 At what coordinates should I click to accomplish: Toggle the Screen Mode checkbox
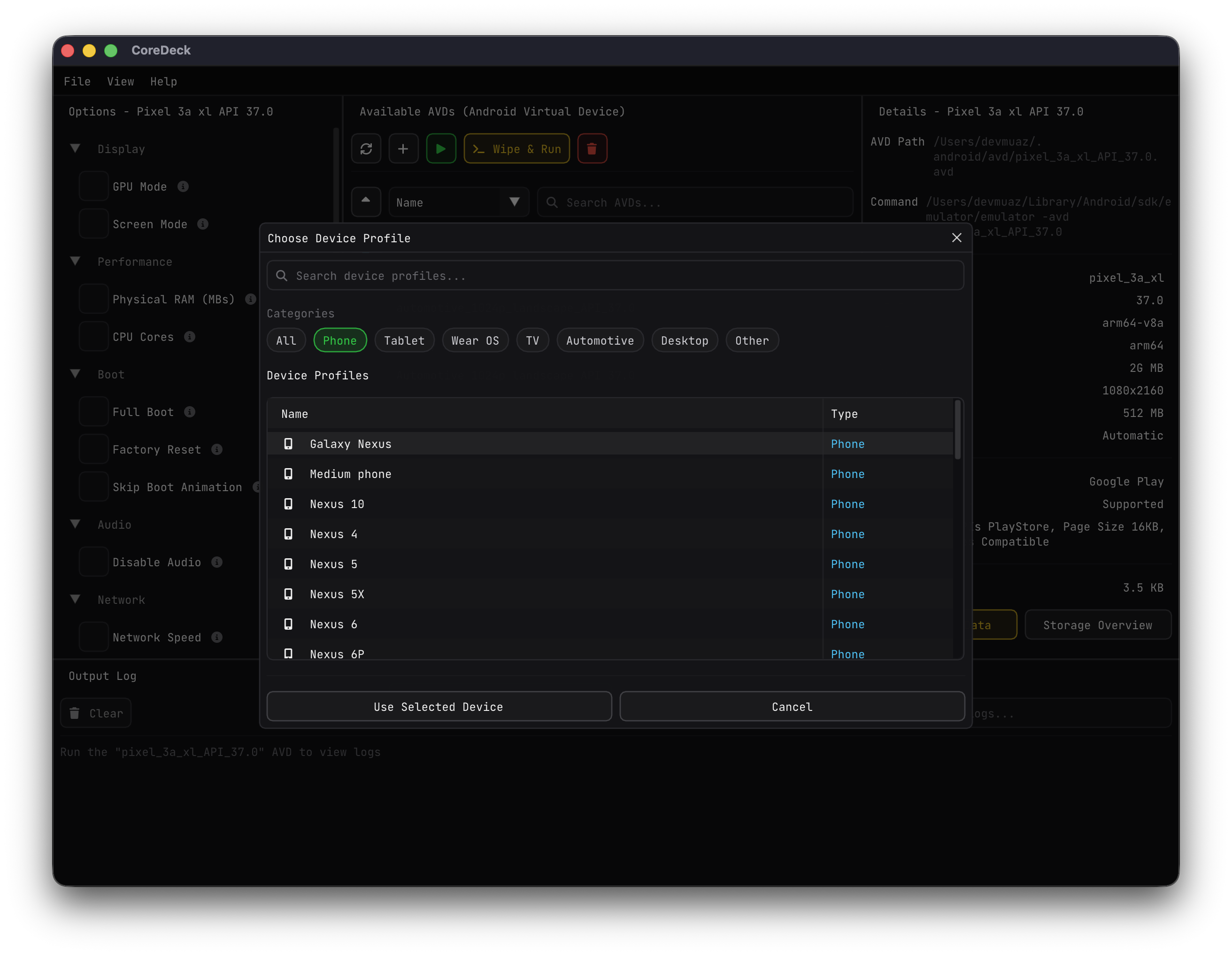pyautogui.click(x=93, y=224)
